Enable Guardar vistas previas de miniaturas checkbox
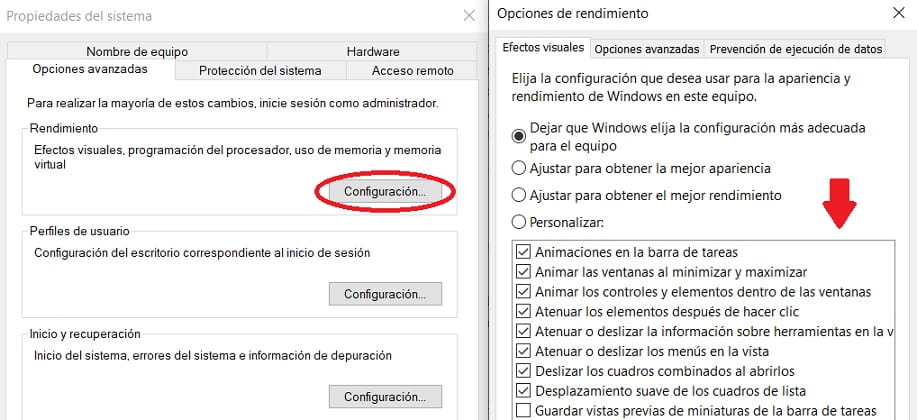 pos(523,411)
